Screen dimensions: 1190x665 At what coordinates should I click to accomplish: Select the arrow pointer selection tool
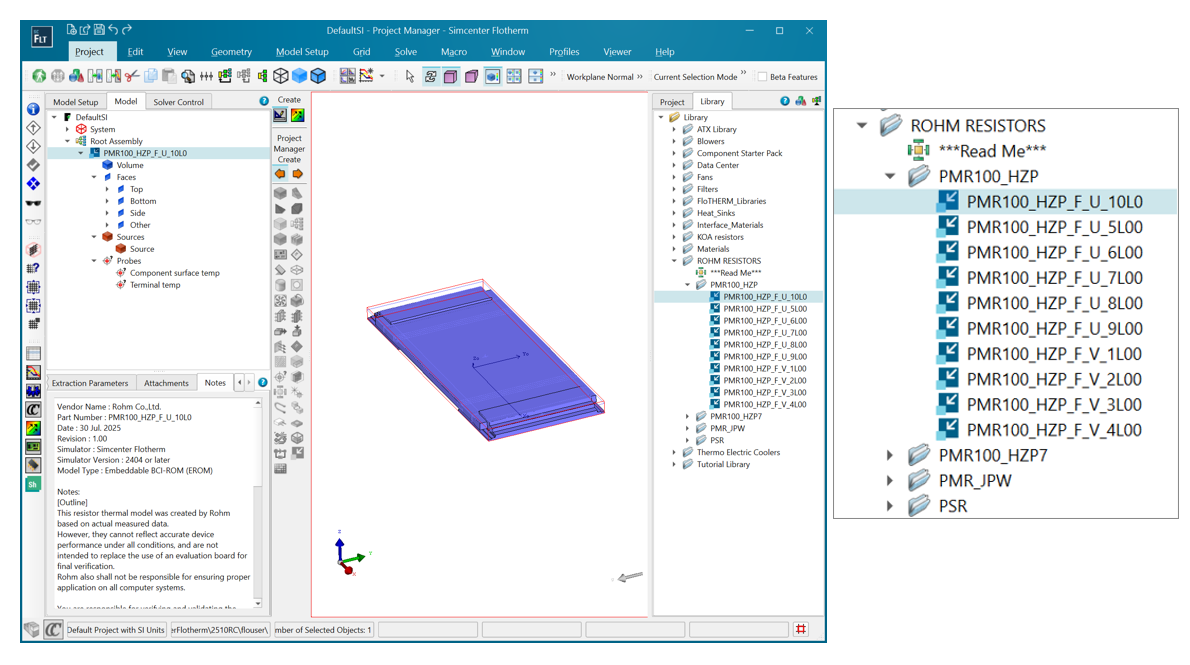click(x=411, y=75)
